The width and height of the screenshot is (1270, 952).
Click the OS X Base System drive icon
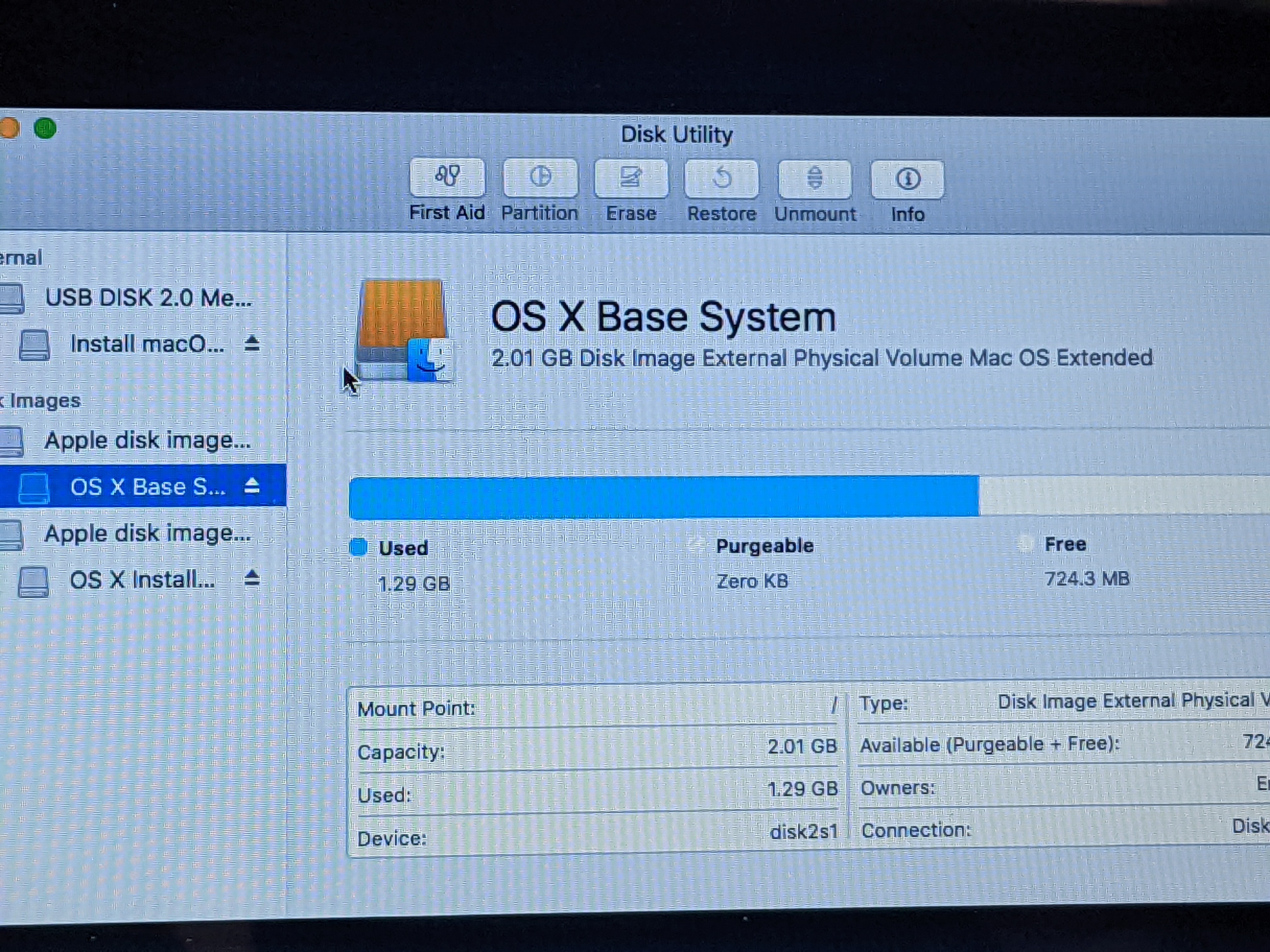click(403, 331)
